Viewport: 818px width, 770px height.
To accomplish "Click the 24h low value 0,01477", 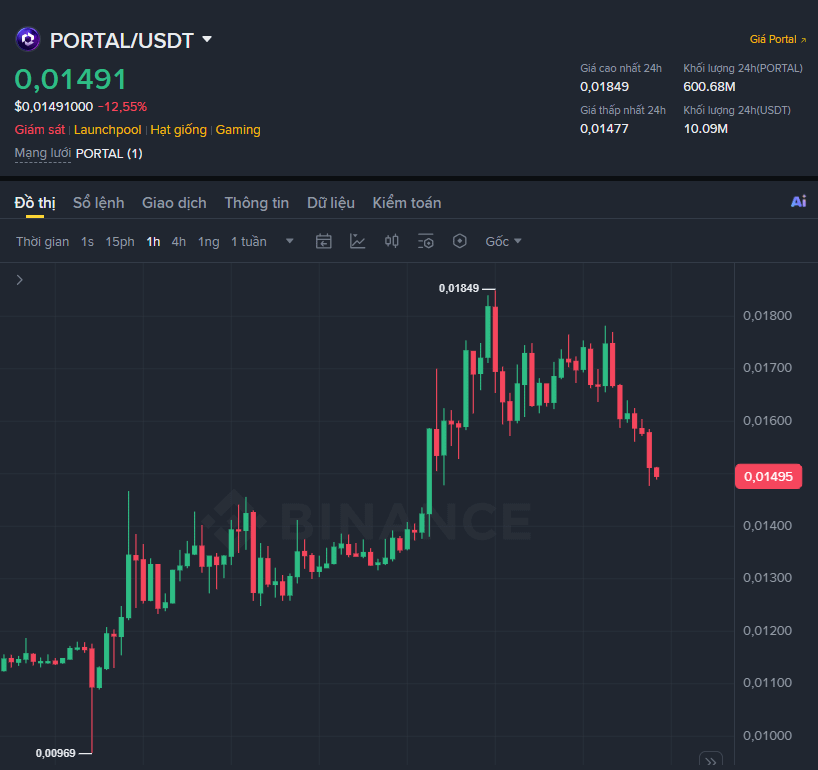I will (x=604, y=128).
